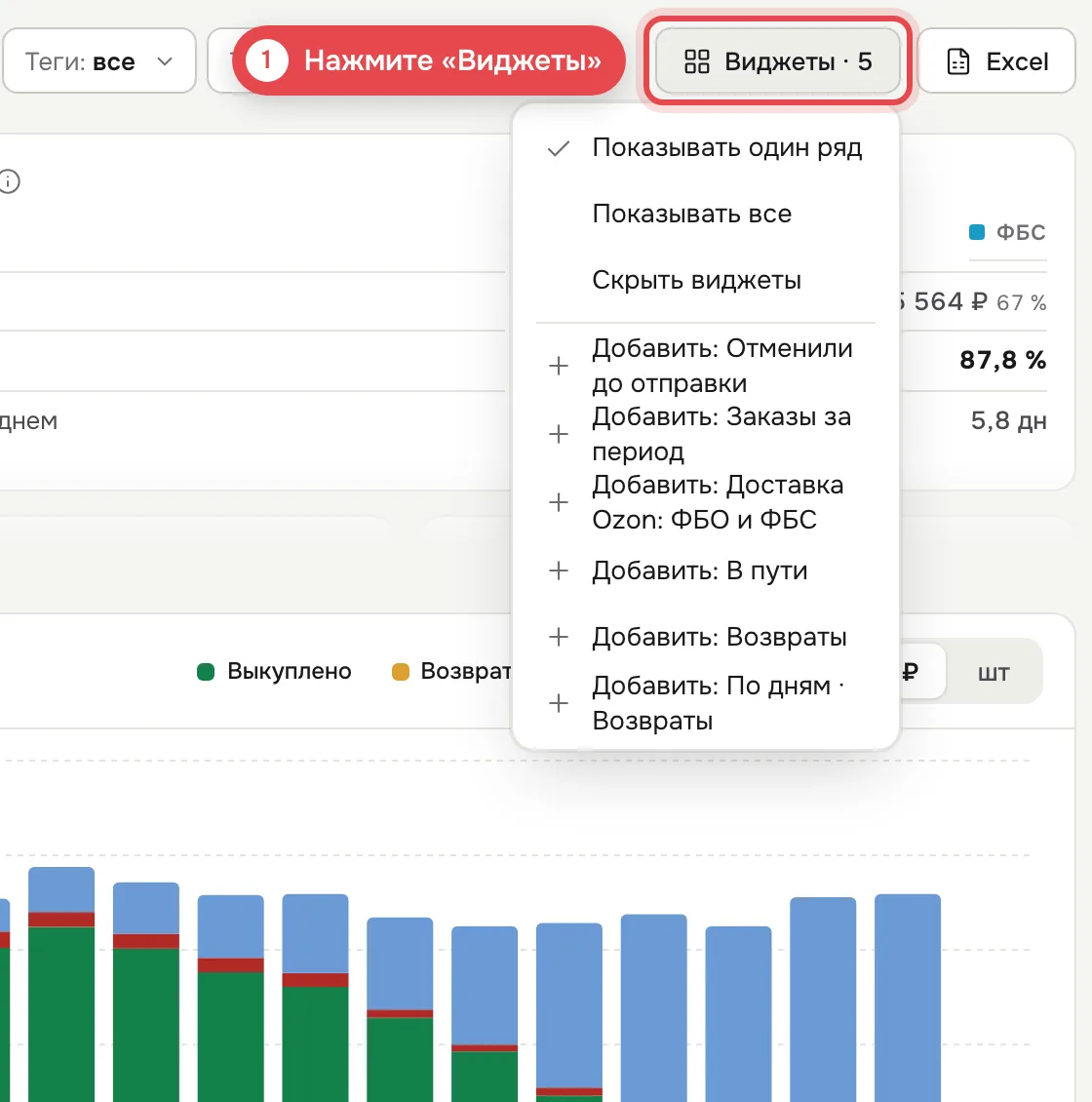
Task: Click plus icon for По дням · Возвраты
Action: point(559,703)
